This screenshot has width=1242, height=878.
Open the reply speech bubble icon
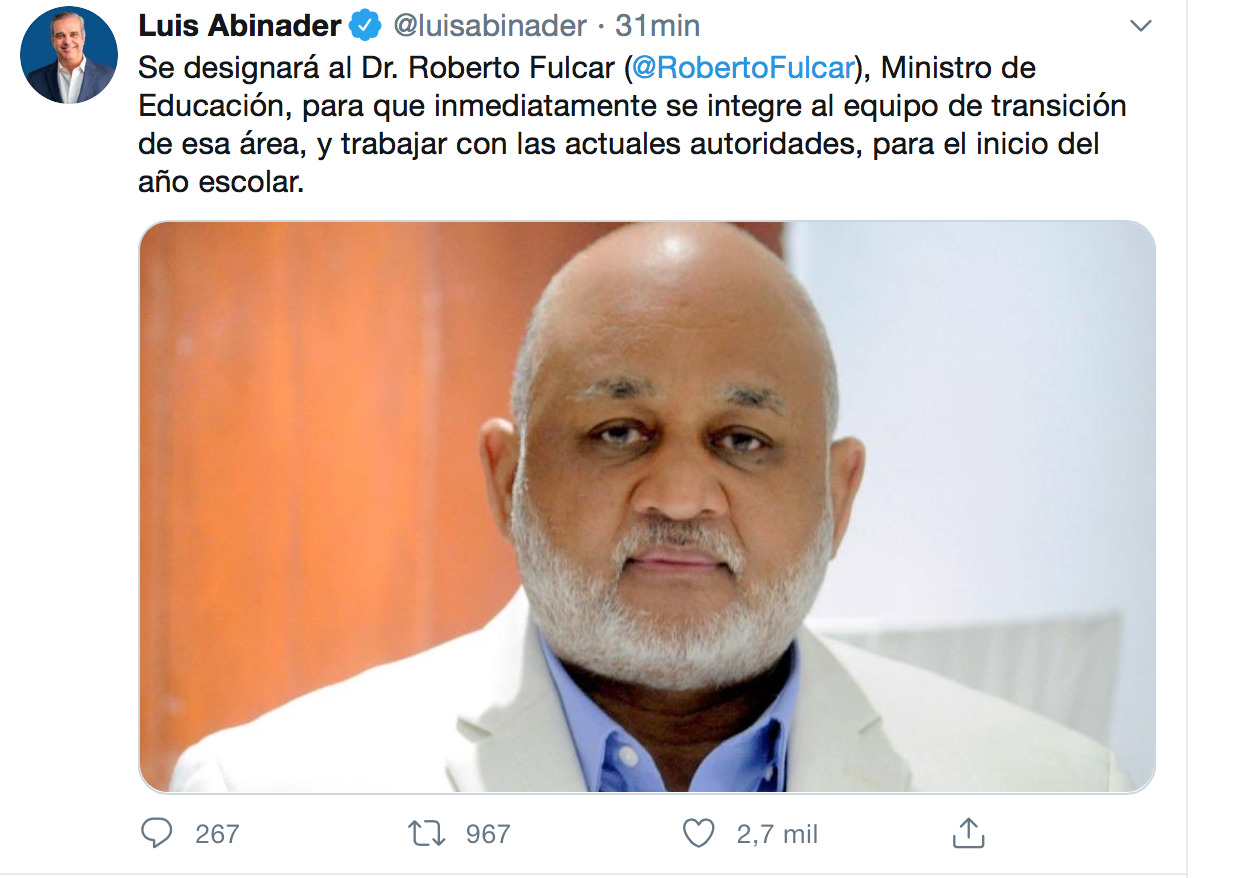[156, 833]
